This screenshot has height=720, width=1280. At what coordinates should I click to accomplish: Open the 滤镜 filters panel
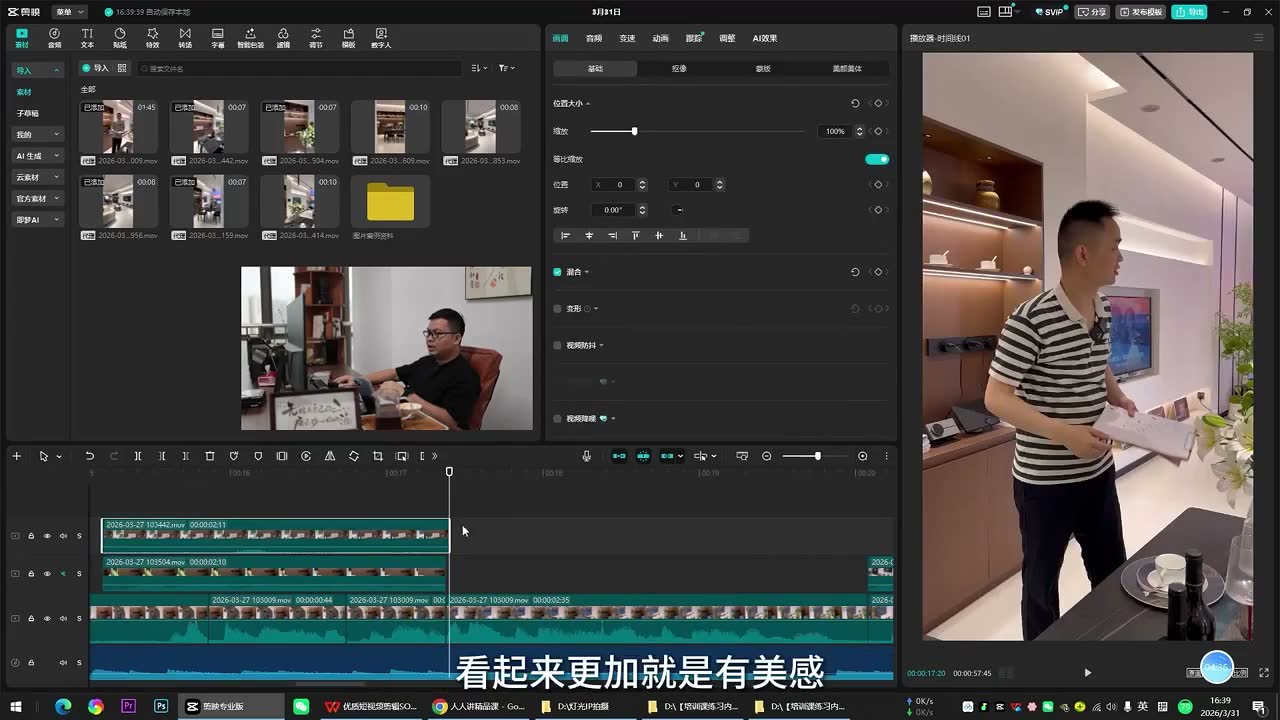click(283, 38)
